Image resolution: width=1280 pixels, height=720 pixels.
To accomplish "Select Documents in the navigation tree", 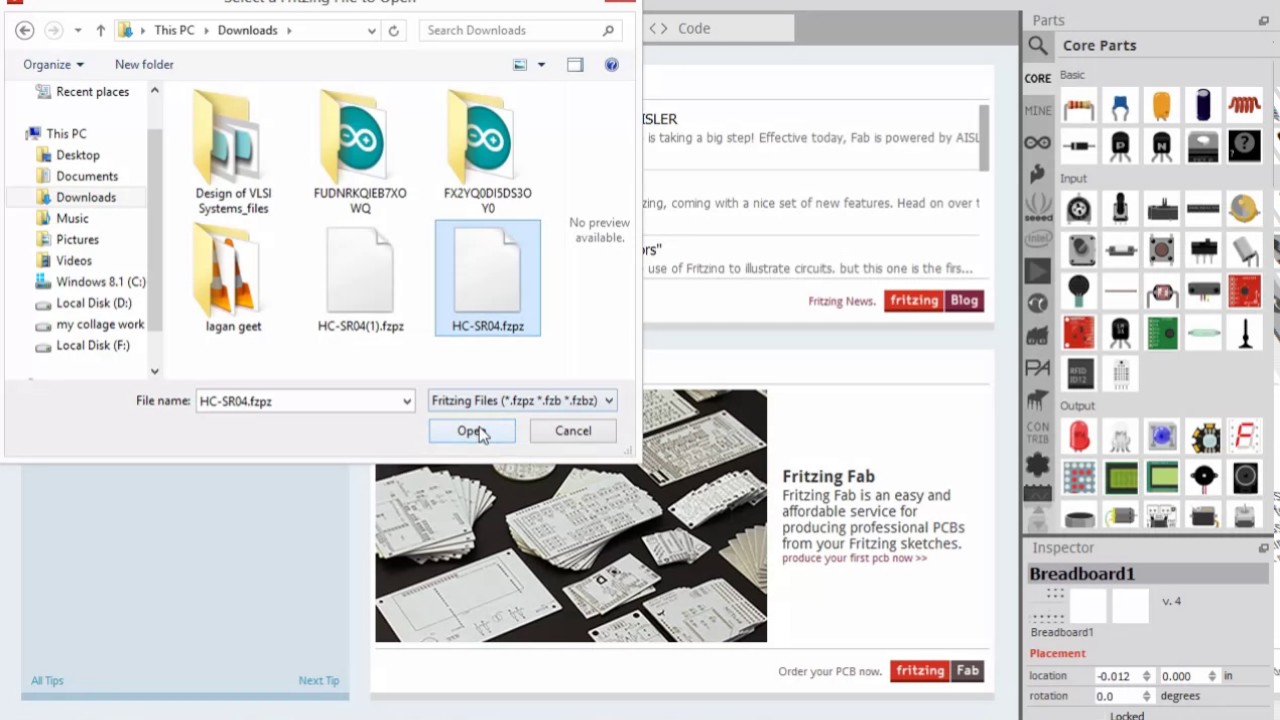I will click(x=87, y=176).
